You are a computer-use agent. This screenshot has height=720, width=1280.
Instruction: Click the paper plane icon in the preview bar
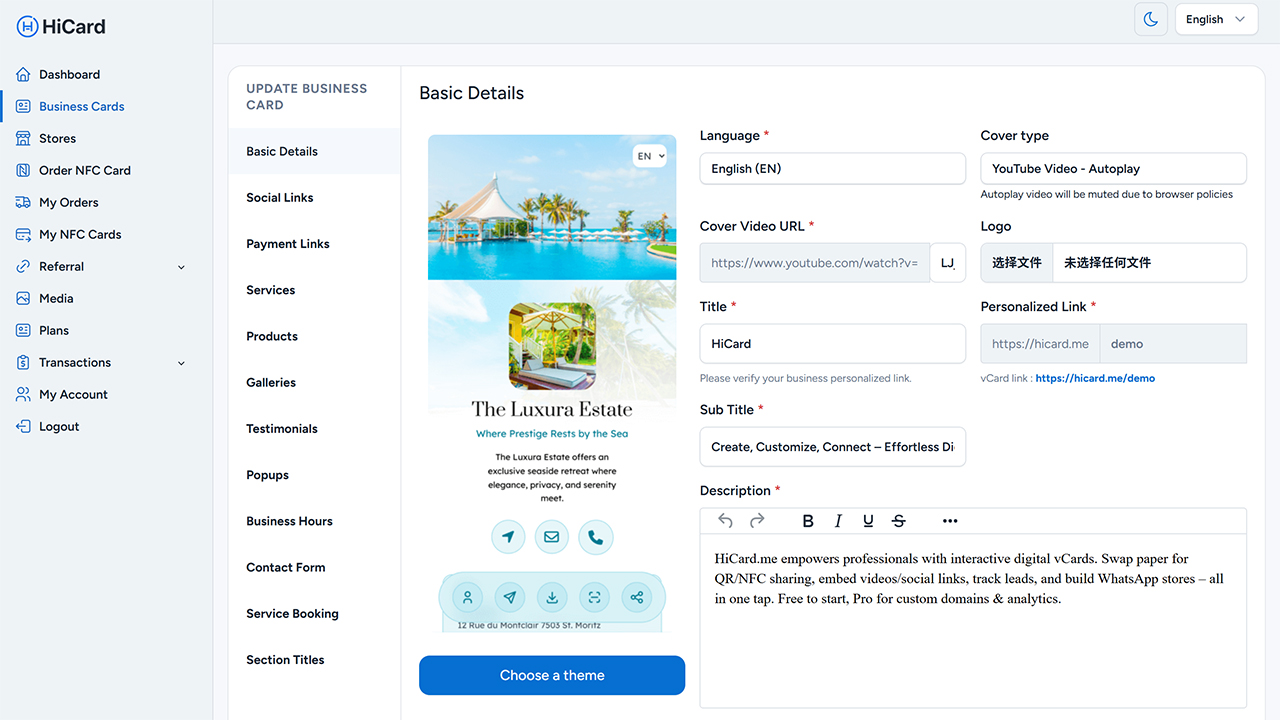pyautogui.click(x=510, y=598)
